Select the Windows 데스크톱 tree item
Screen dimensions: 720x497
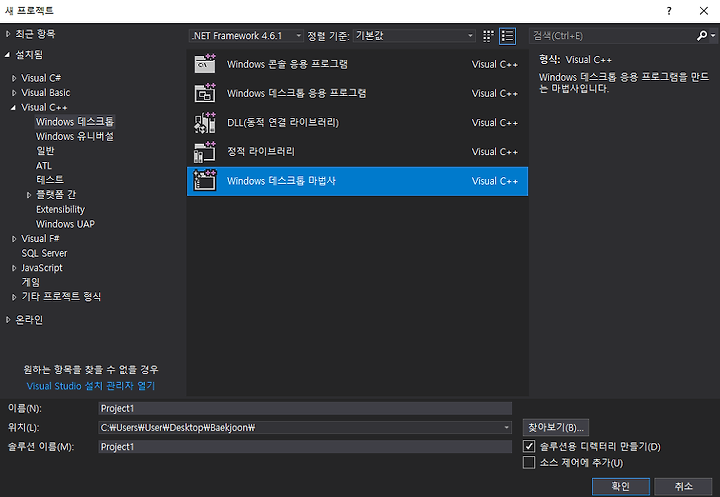(75, 122)
